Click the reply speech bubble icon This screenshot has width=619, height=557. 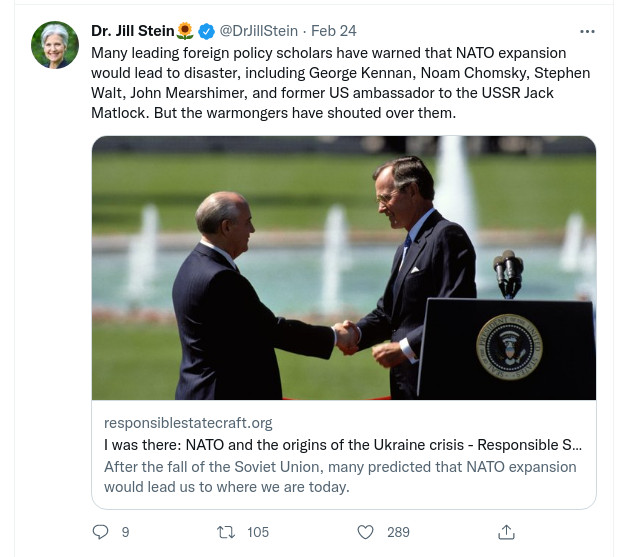coord(100,532)
